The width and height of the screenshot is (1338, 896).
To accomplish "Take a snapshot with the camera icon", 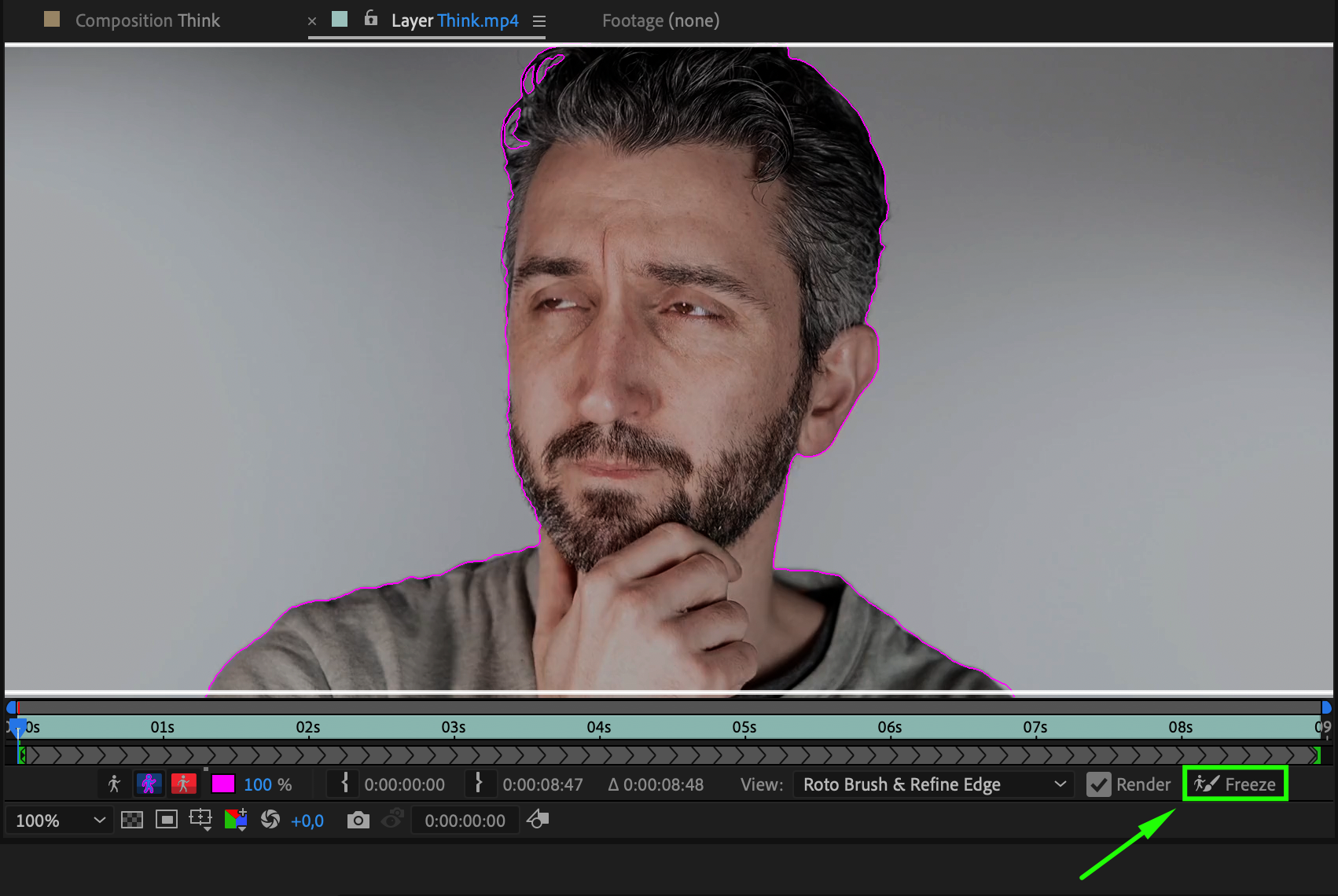I will point(358,821).
